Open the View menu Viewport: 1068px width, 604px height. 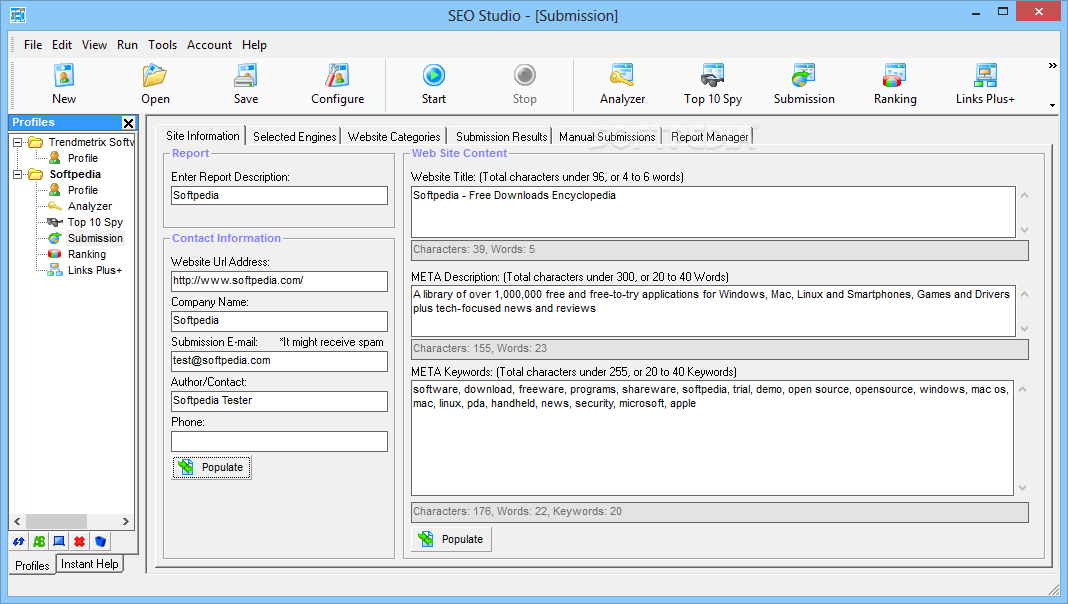94,45
